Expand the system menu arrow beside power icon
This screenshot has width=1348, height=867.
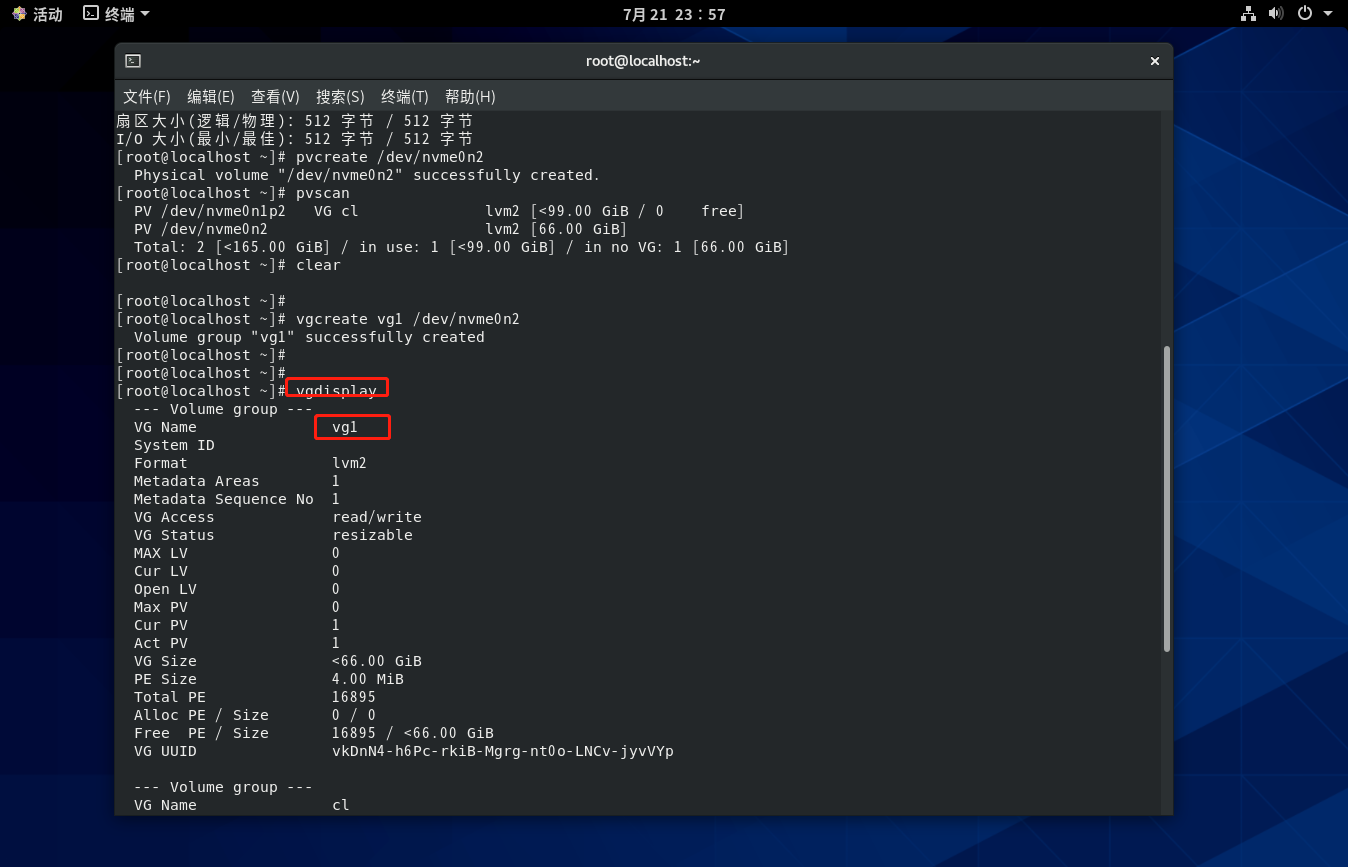coord(1328,14)
